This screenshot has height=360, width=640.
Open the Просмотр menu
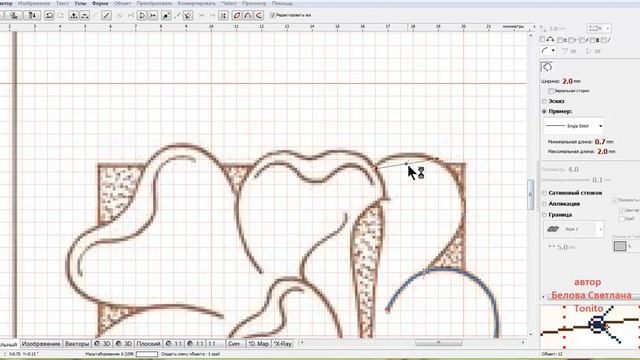tap(254, 3)
